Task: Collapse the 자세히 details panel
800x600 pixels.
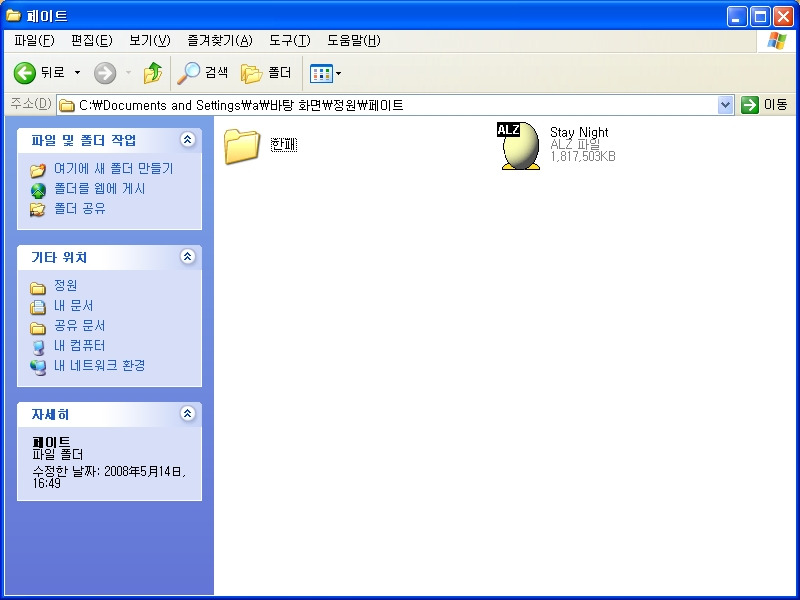Action: (187, 414)
